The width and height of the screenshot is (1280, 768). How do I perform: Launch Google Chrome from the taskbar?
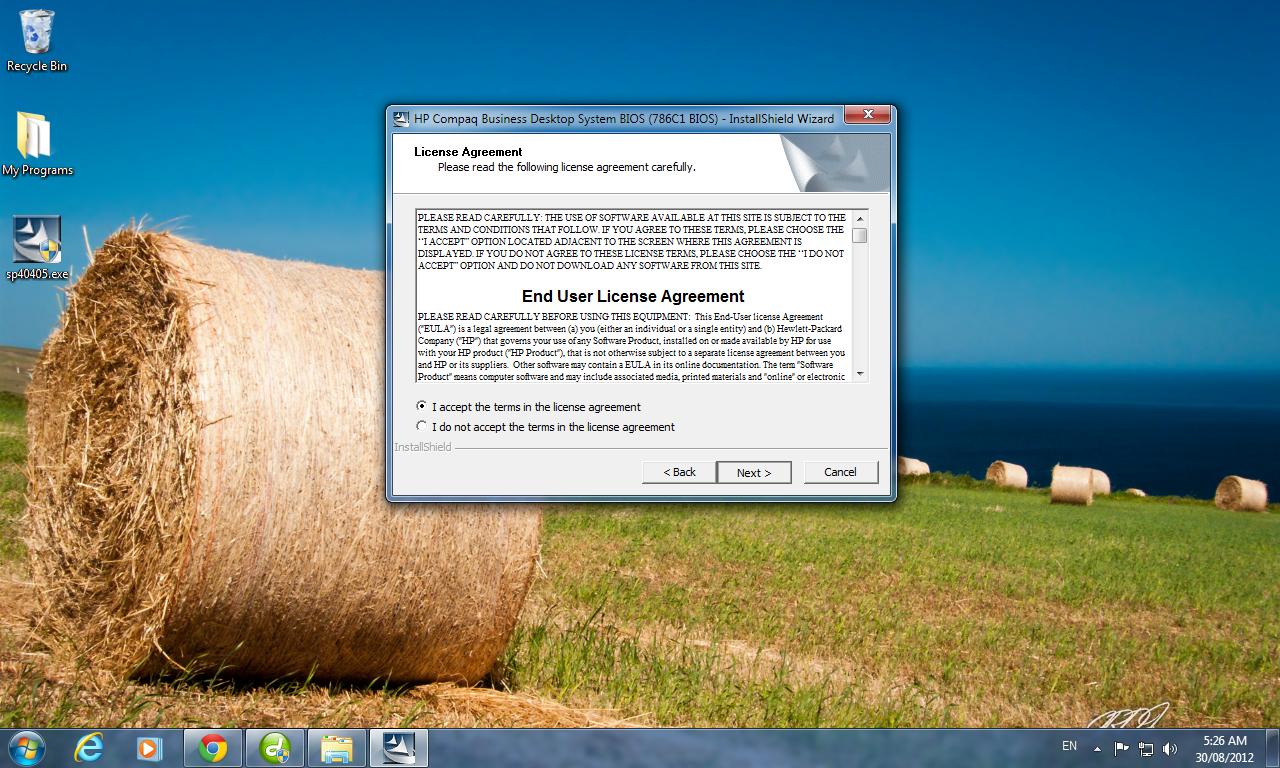[x=212, y=748]
